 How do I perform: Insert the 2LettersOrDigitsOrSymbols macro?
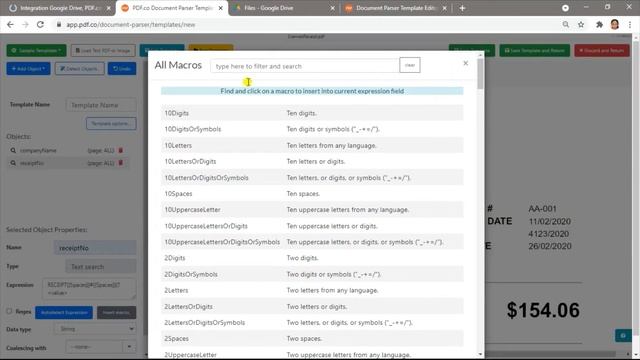click(x=312, y=322)
